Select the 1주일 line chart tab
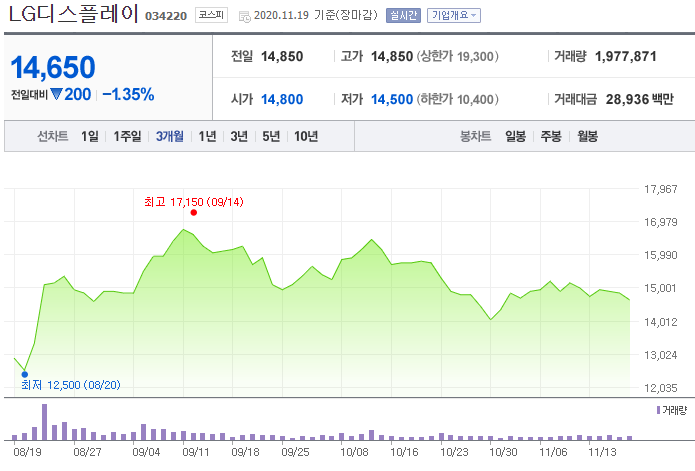This screenshot has height=471, width=695. (127, 136)
